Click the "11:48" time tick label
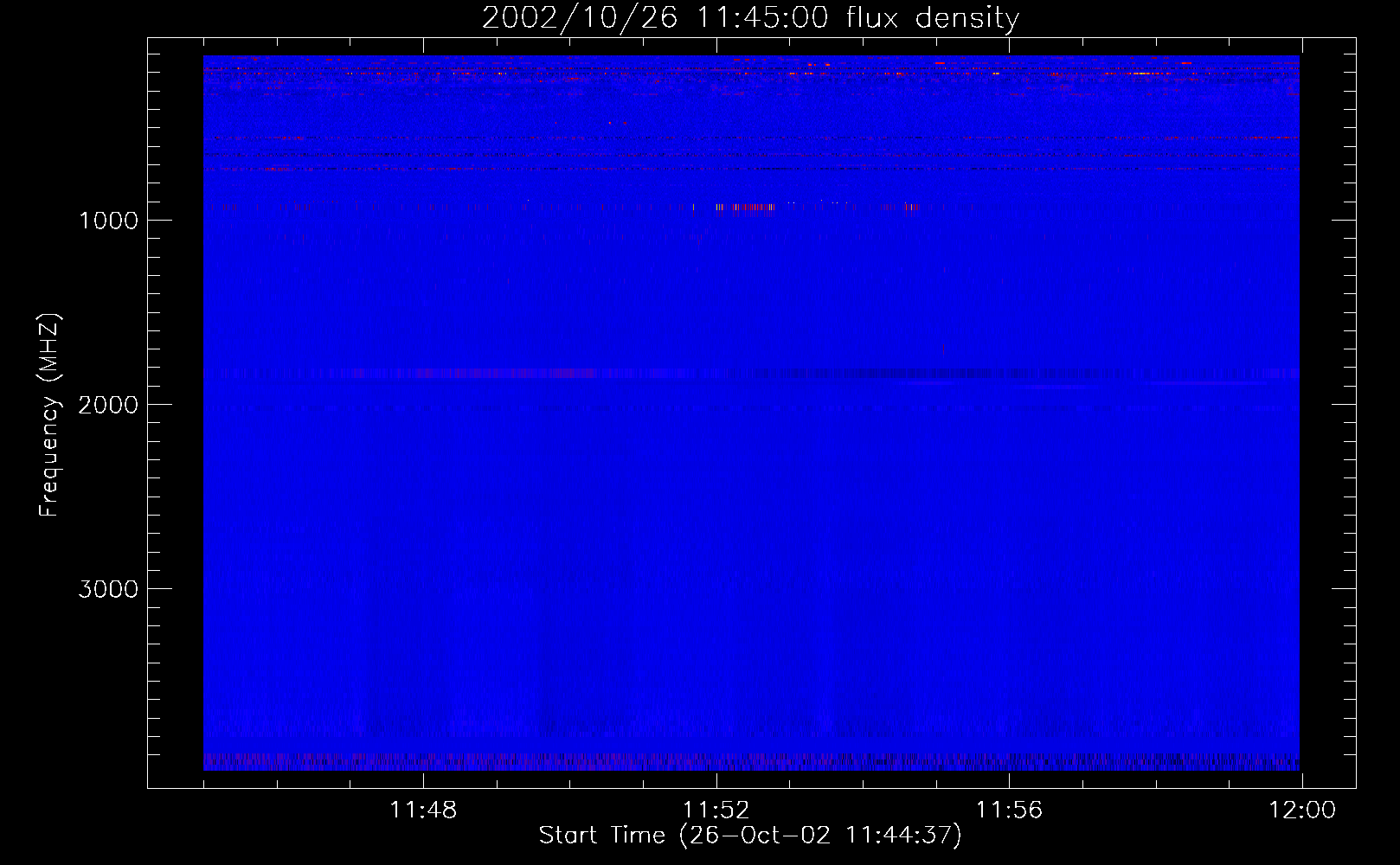 423,811
